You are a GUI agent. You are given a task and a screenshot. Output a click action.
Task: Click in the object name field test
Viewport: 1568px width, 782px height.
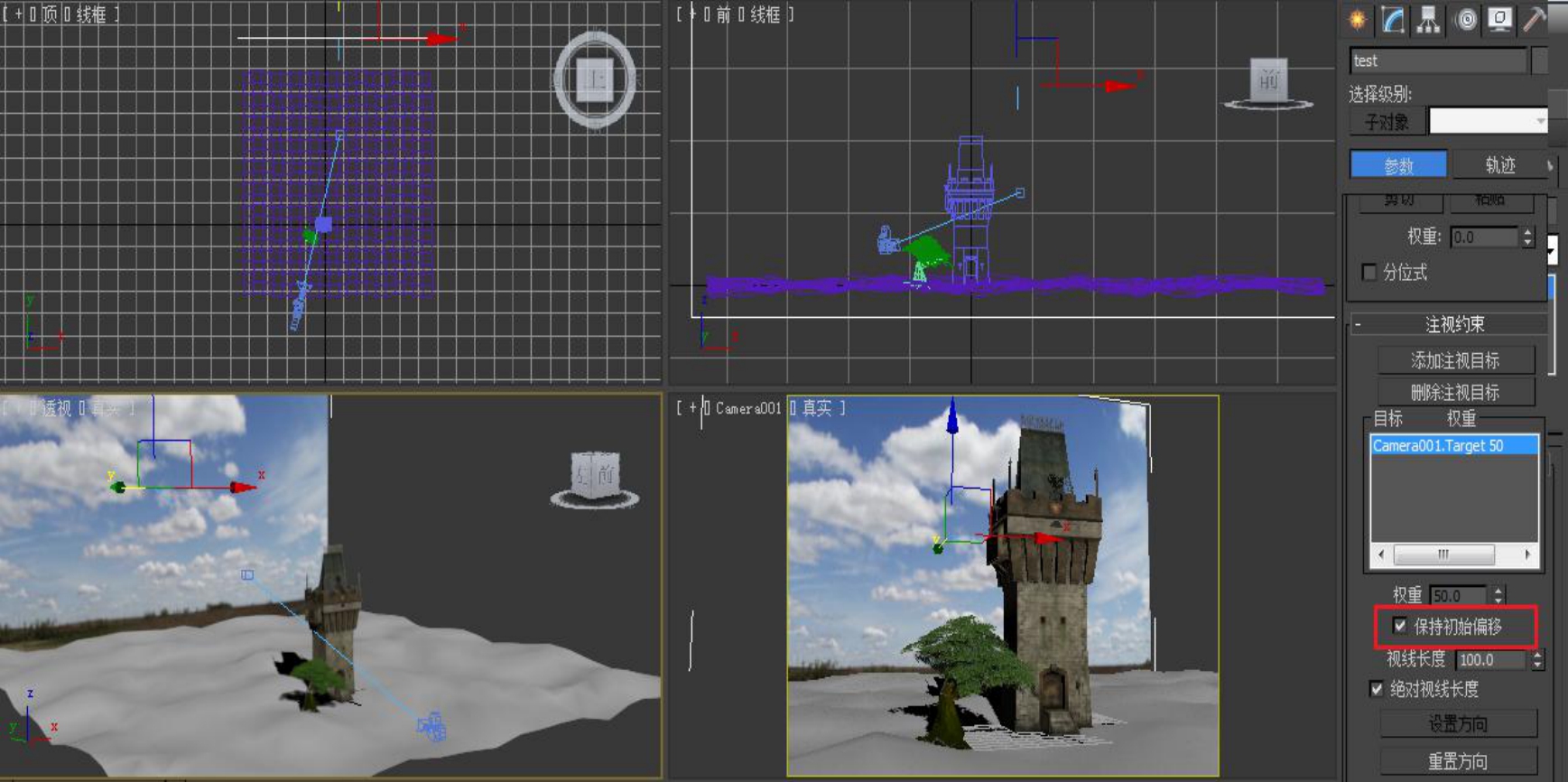[x=1437, y=61]
